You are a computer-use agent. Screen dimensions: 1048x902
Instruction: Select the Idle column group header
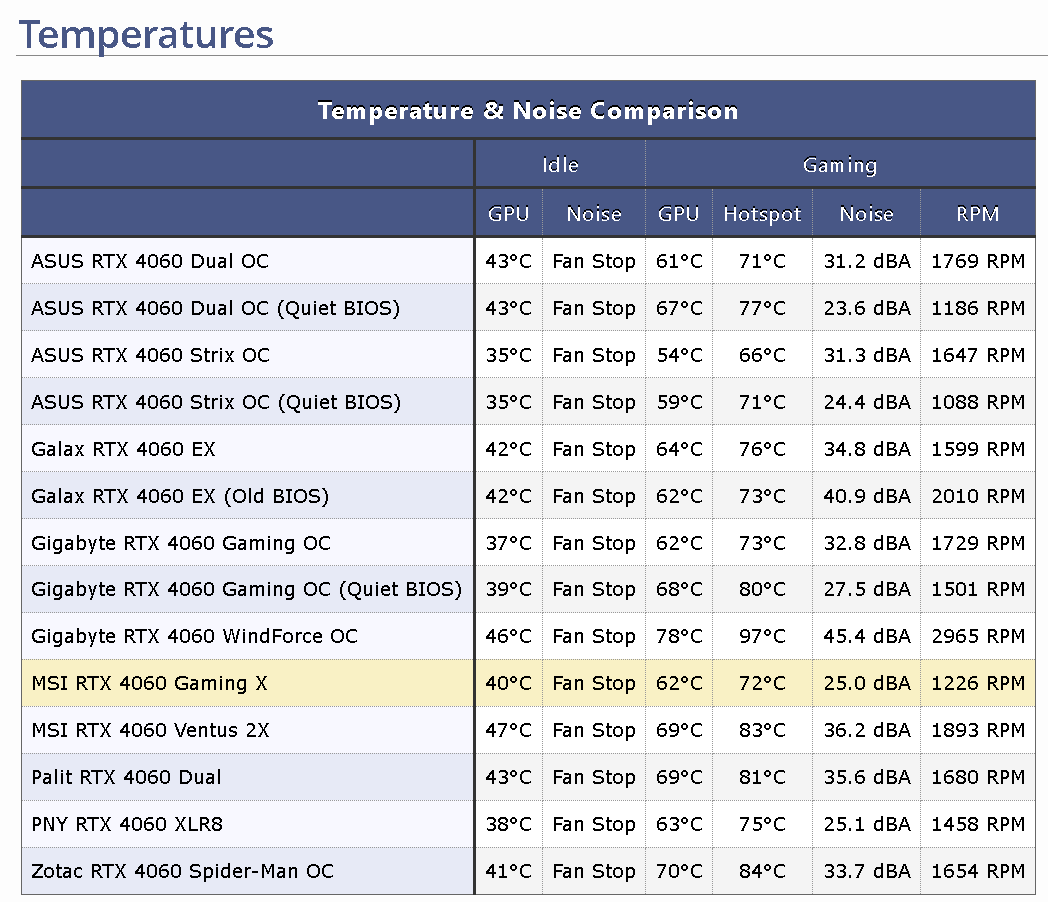point(560,165)
